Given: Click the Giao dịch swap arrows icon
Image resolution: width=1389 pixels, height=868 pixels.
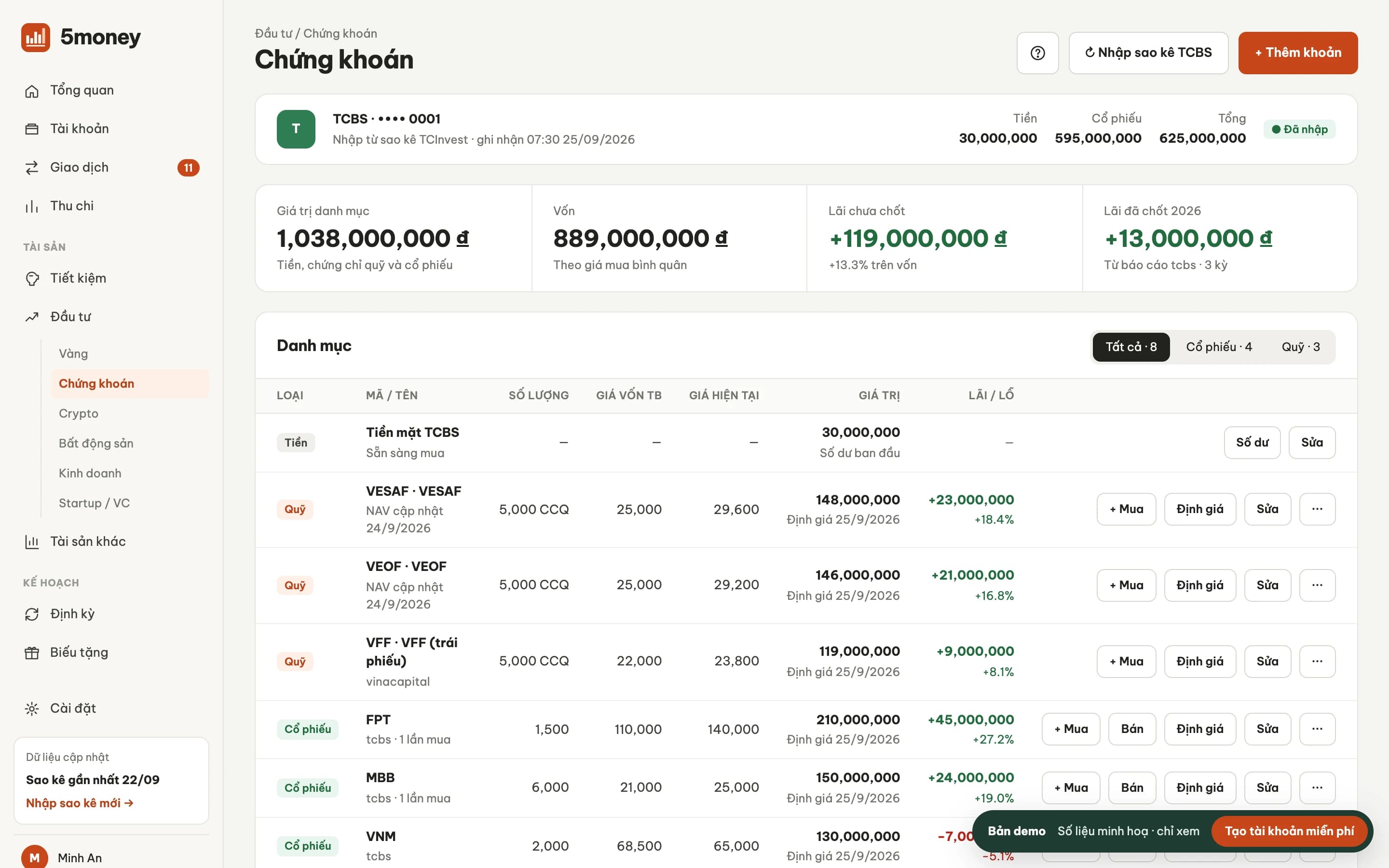Looking at the screenshot, I should click(32, 168).
